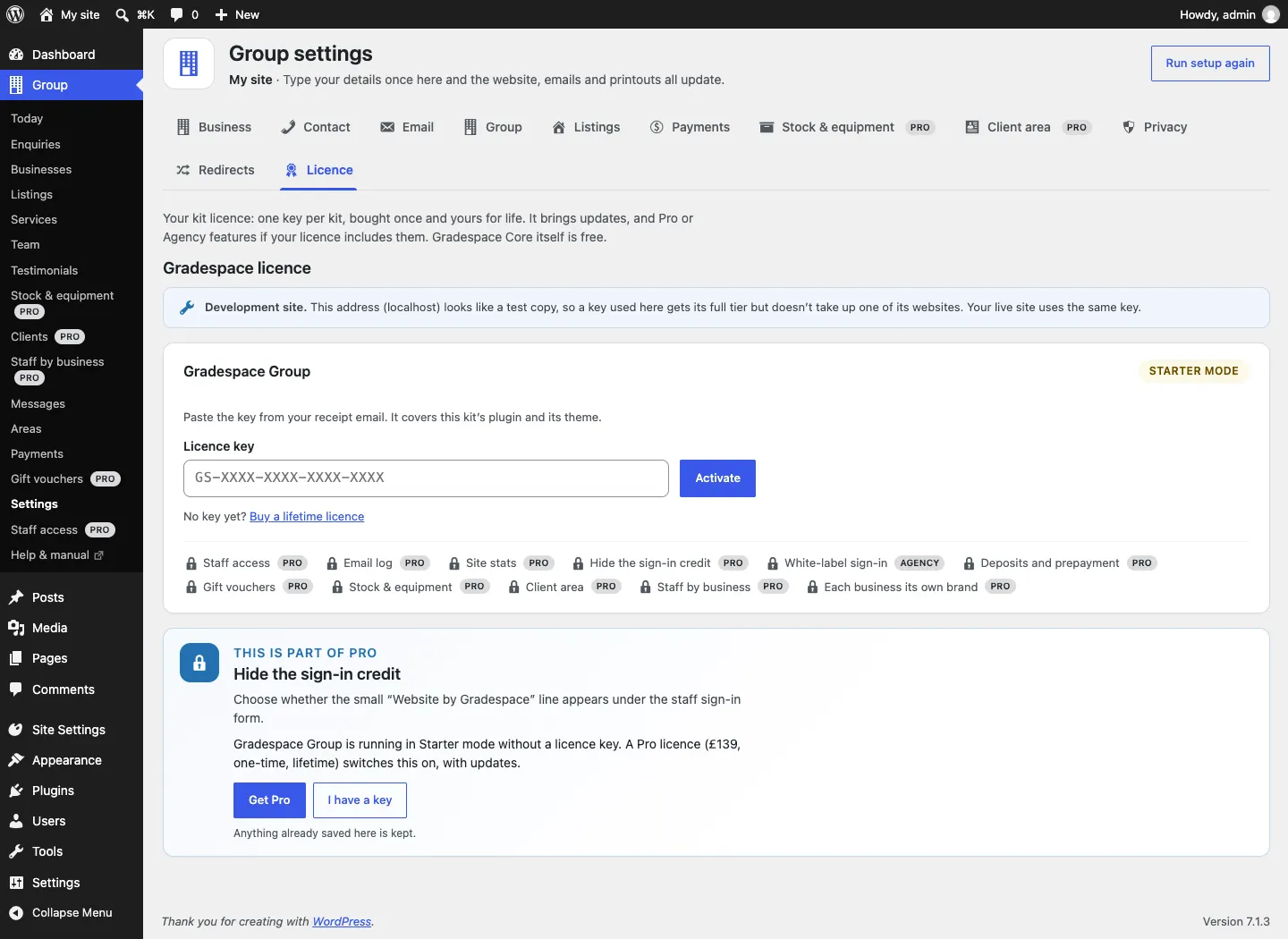This screenshot has width=1288, height=939.
Task: Switch to the Privacy tab
Action: pyautogui.click(x=1155, y=127)
